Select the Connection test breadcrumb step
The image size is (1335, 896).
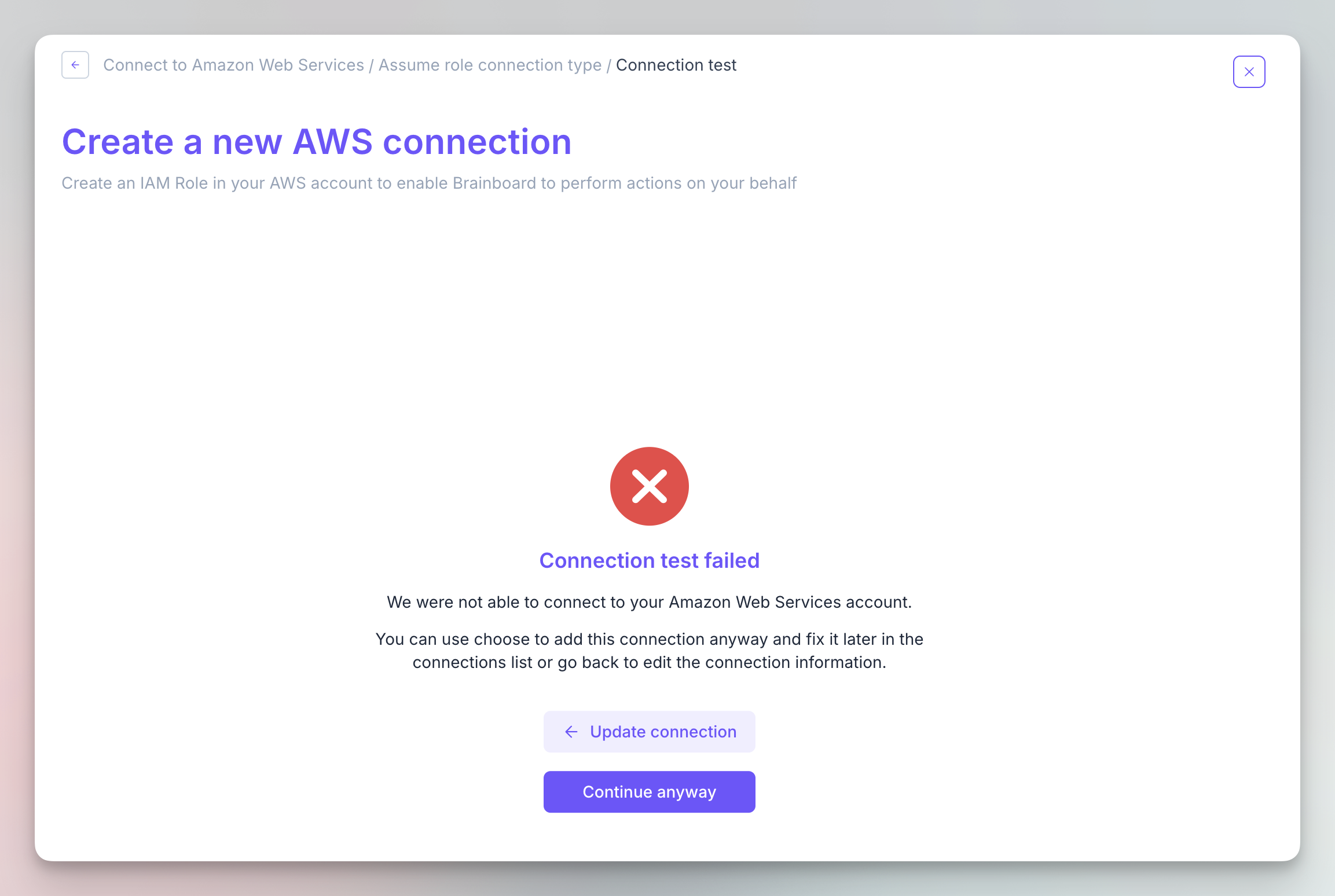point(676,65)
